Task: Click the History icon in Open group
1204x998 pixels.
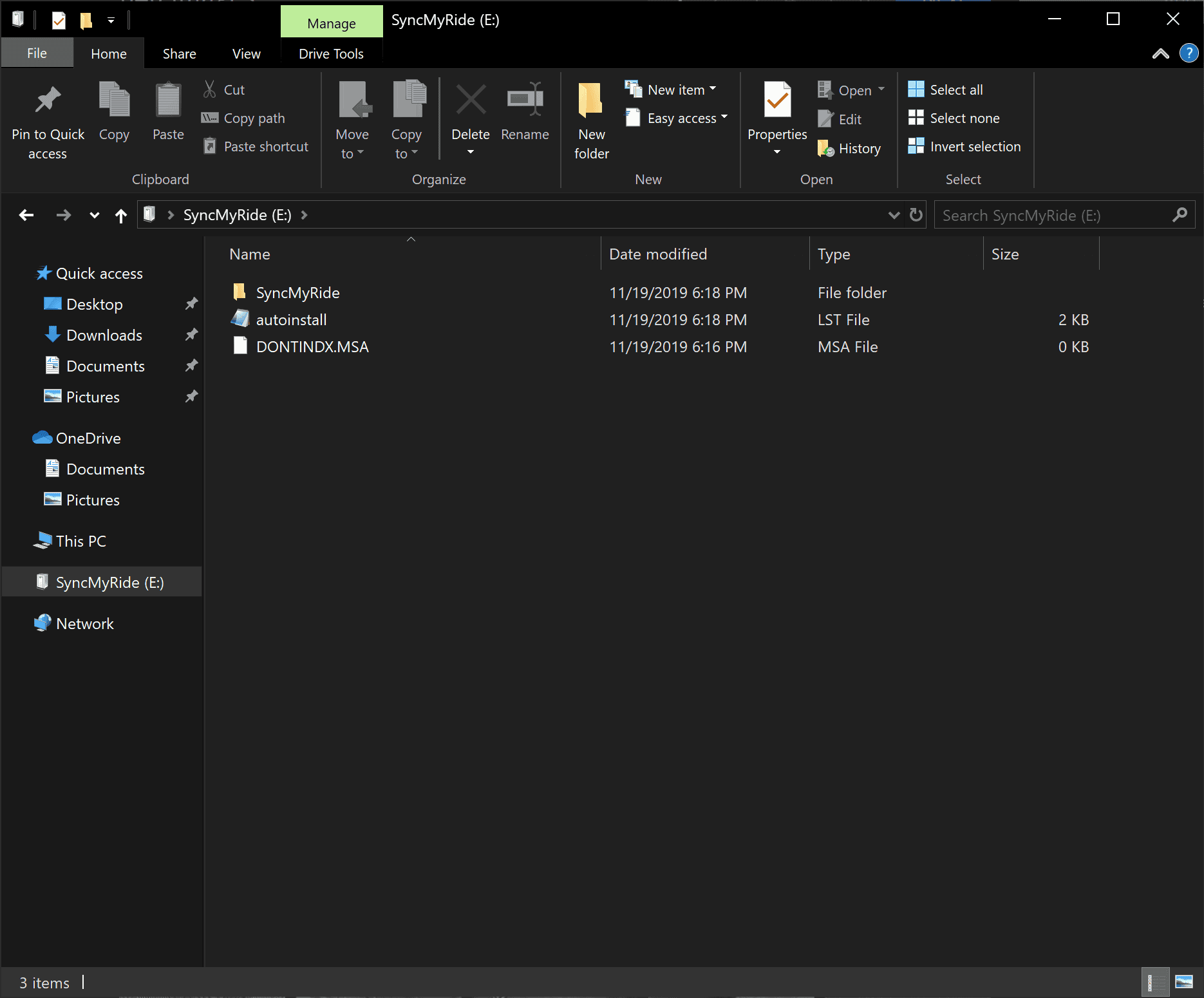Action: pyautogui.click(x=825, y=149)
